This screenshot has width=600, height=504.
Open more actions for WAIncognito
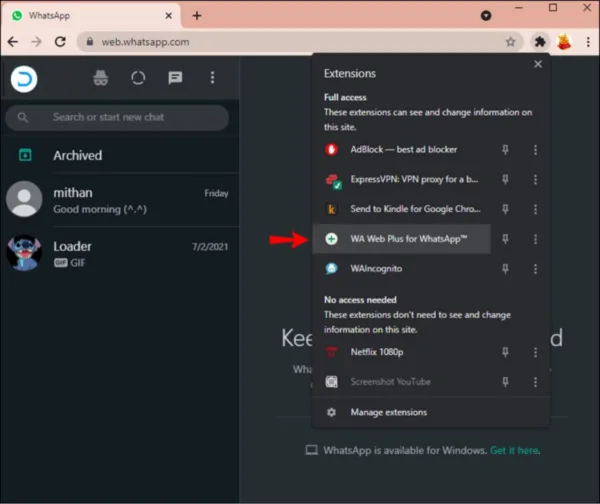pos(535,269)
